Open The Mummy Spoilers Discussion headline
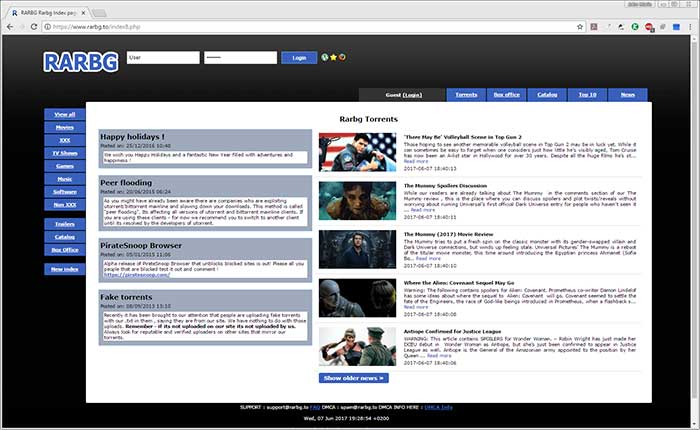Viewport: 700px width, 430px height. click(445, 186)
